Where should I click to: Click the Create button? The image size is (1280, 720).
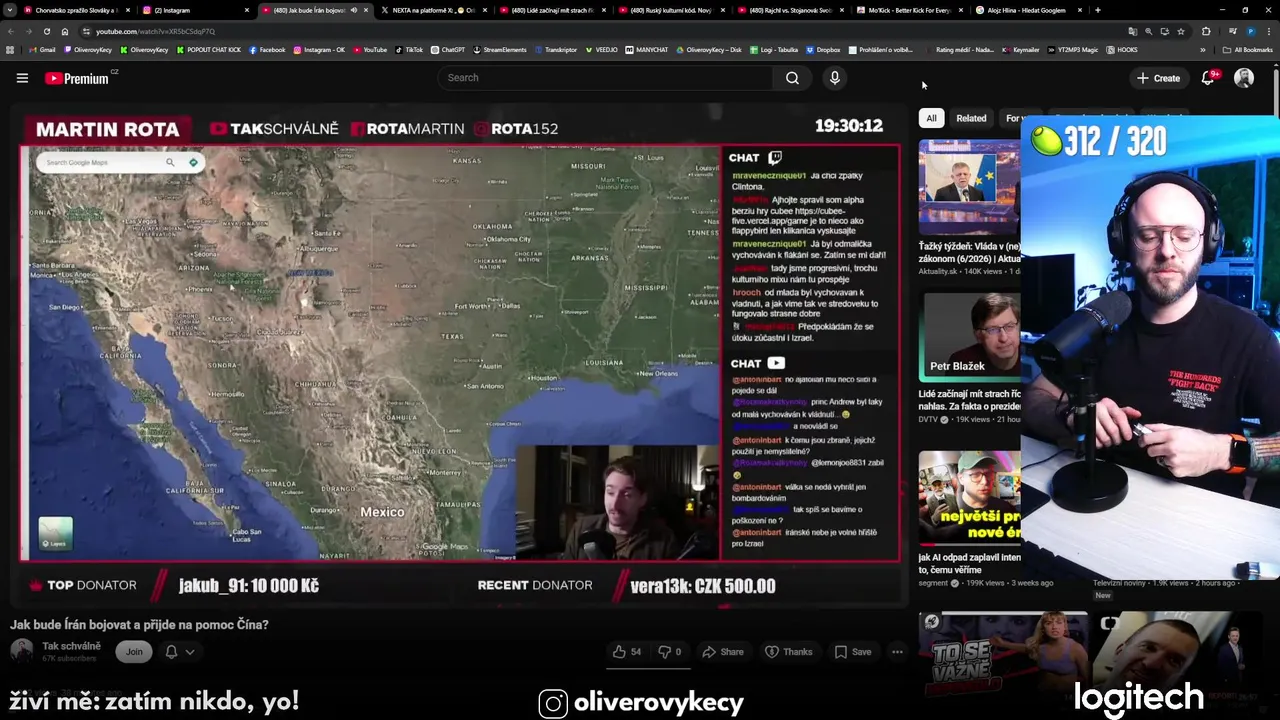click(1158, 78)
